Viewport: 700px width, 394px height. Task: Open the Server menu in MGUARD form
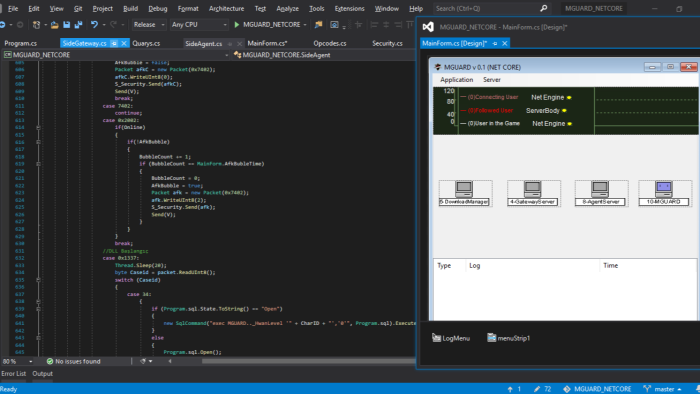492,79
